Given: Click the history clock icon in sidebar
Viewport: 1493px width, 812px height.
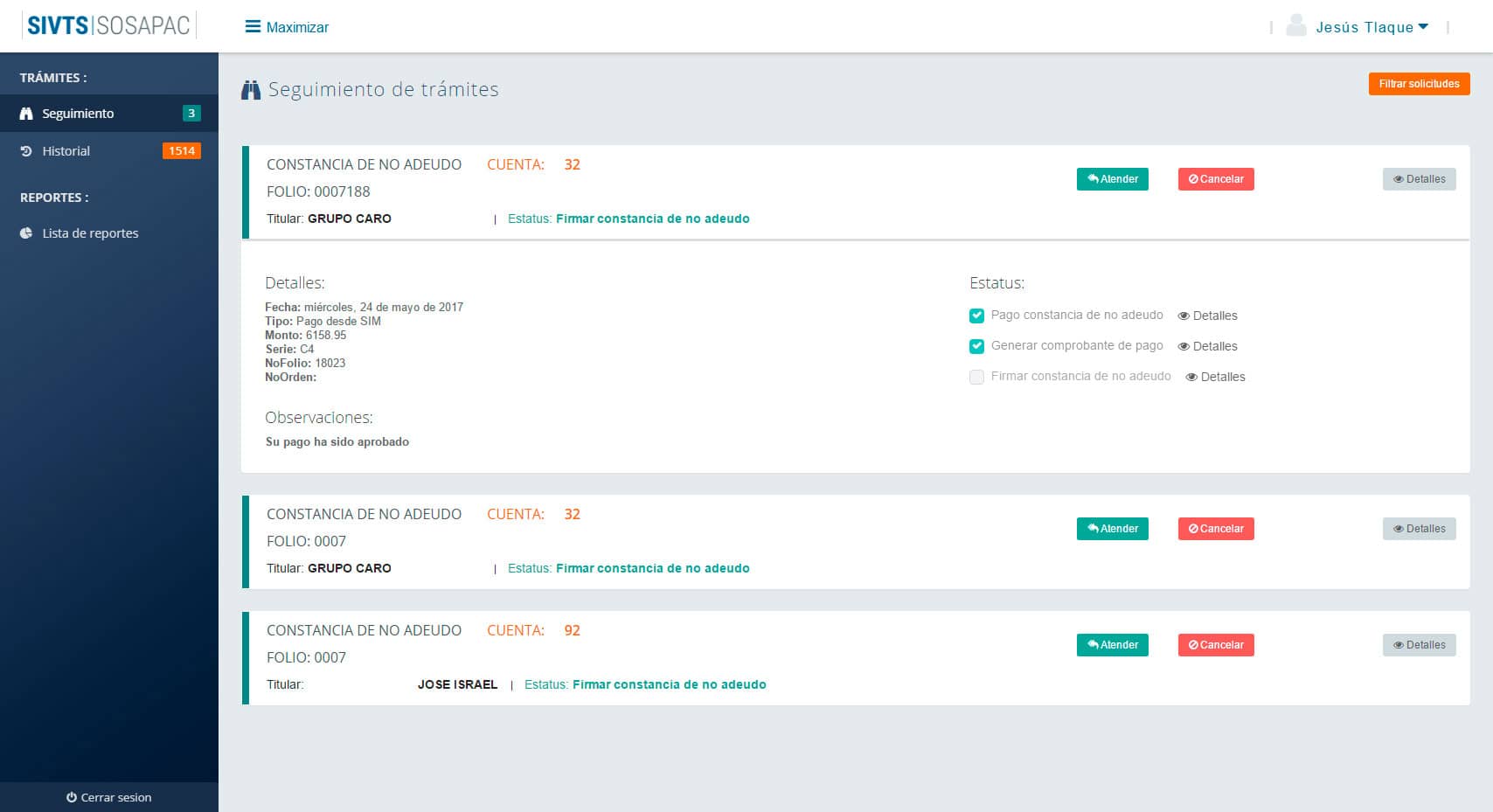Looking at the screenshot, I should 26,151.
